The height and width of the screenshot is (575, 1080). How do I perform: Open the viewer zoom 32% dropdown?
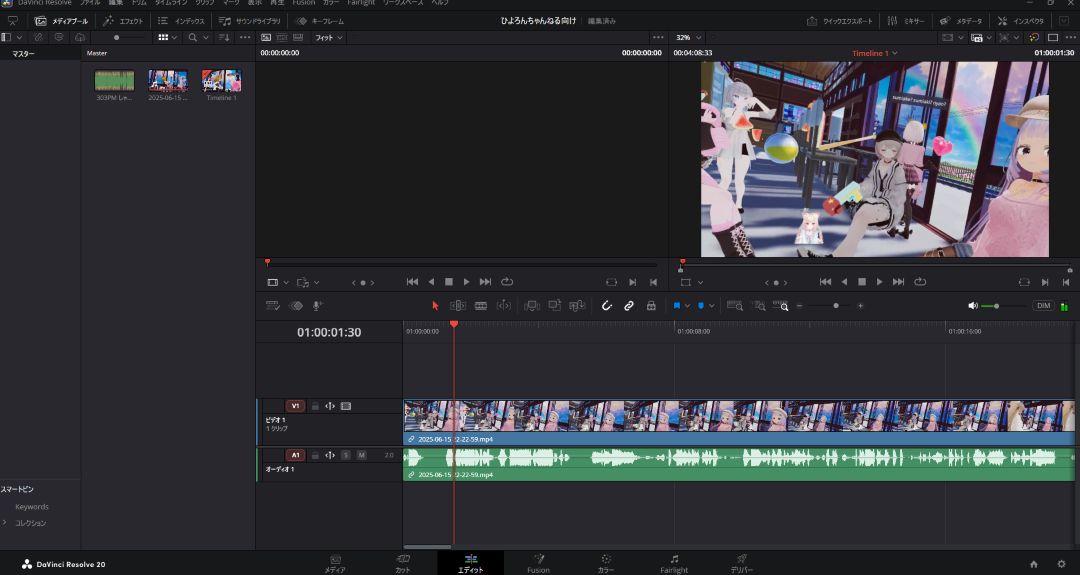tap(689, 38)
